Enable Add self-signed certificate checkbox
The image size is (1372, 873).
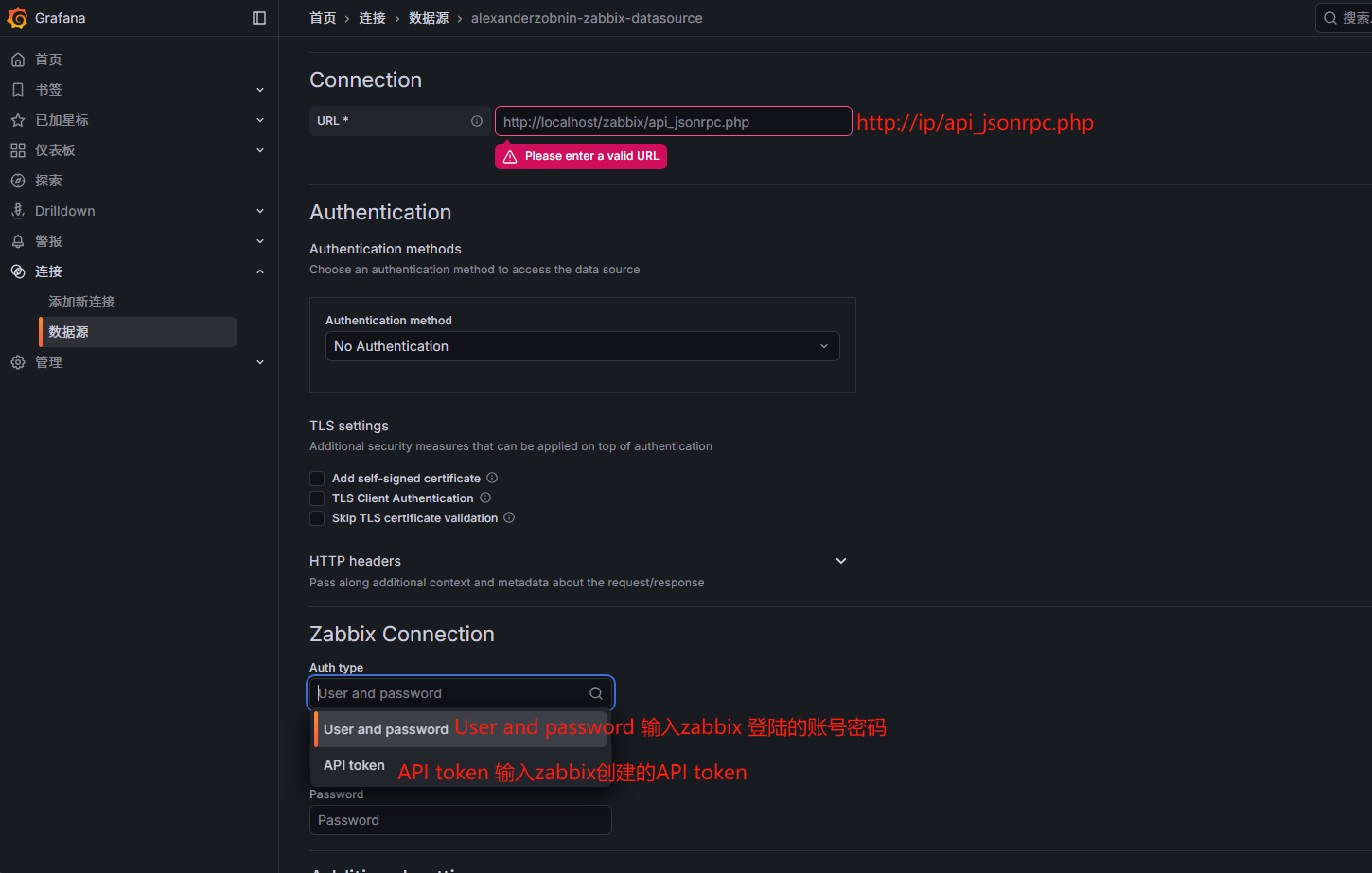pos(317,479)
